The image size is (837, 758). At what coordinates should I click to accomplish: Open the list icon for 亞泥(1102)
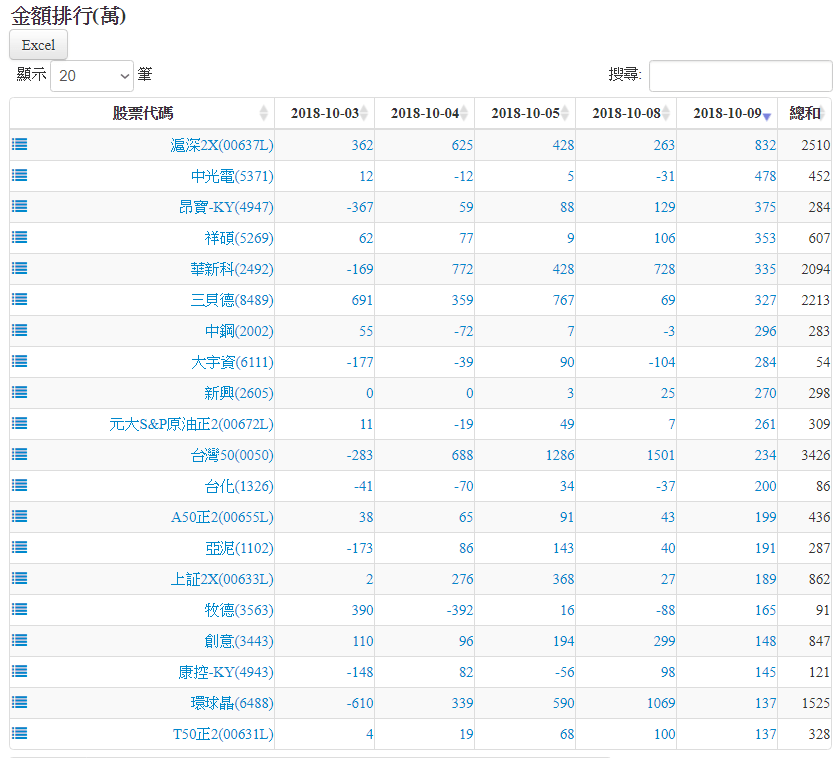pyautogui.click(x=20, y=547)
